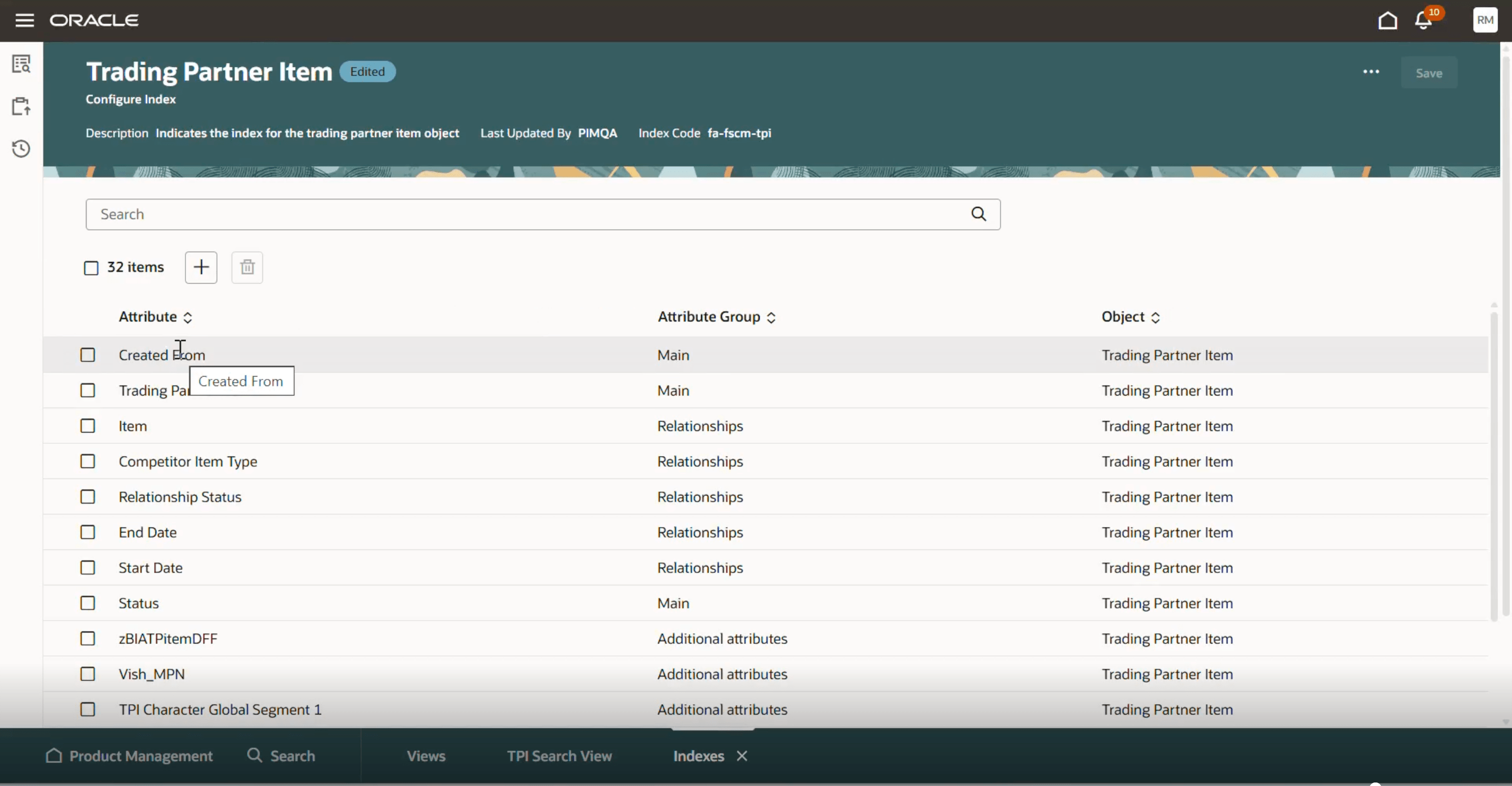Open the index details search panel icon
The image size is (1512, 786).
coord(21,63)
